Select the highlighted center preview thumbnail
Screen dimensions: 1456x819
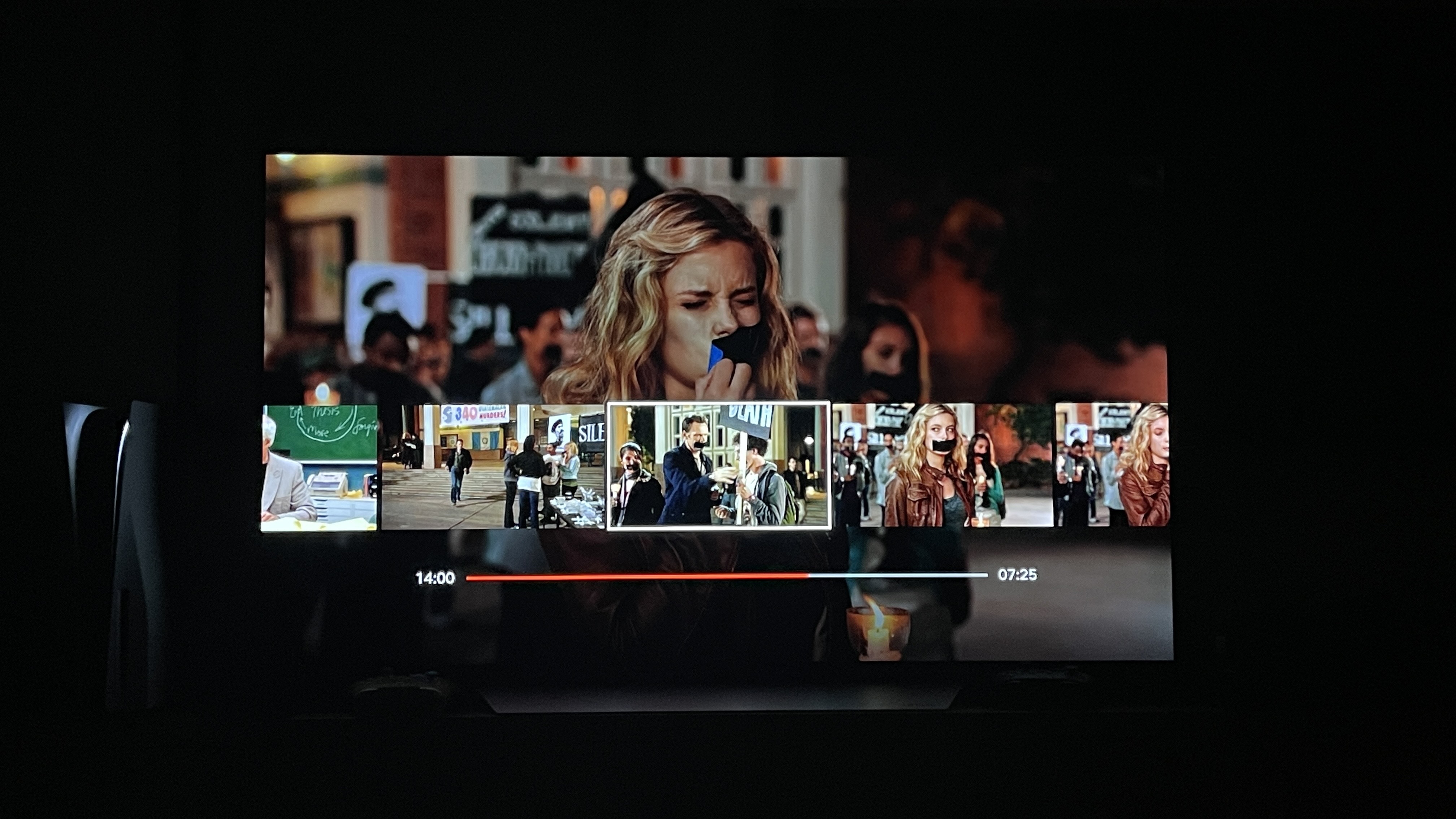click(718, 466)
